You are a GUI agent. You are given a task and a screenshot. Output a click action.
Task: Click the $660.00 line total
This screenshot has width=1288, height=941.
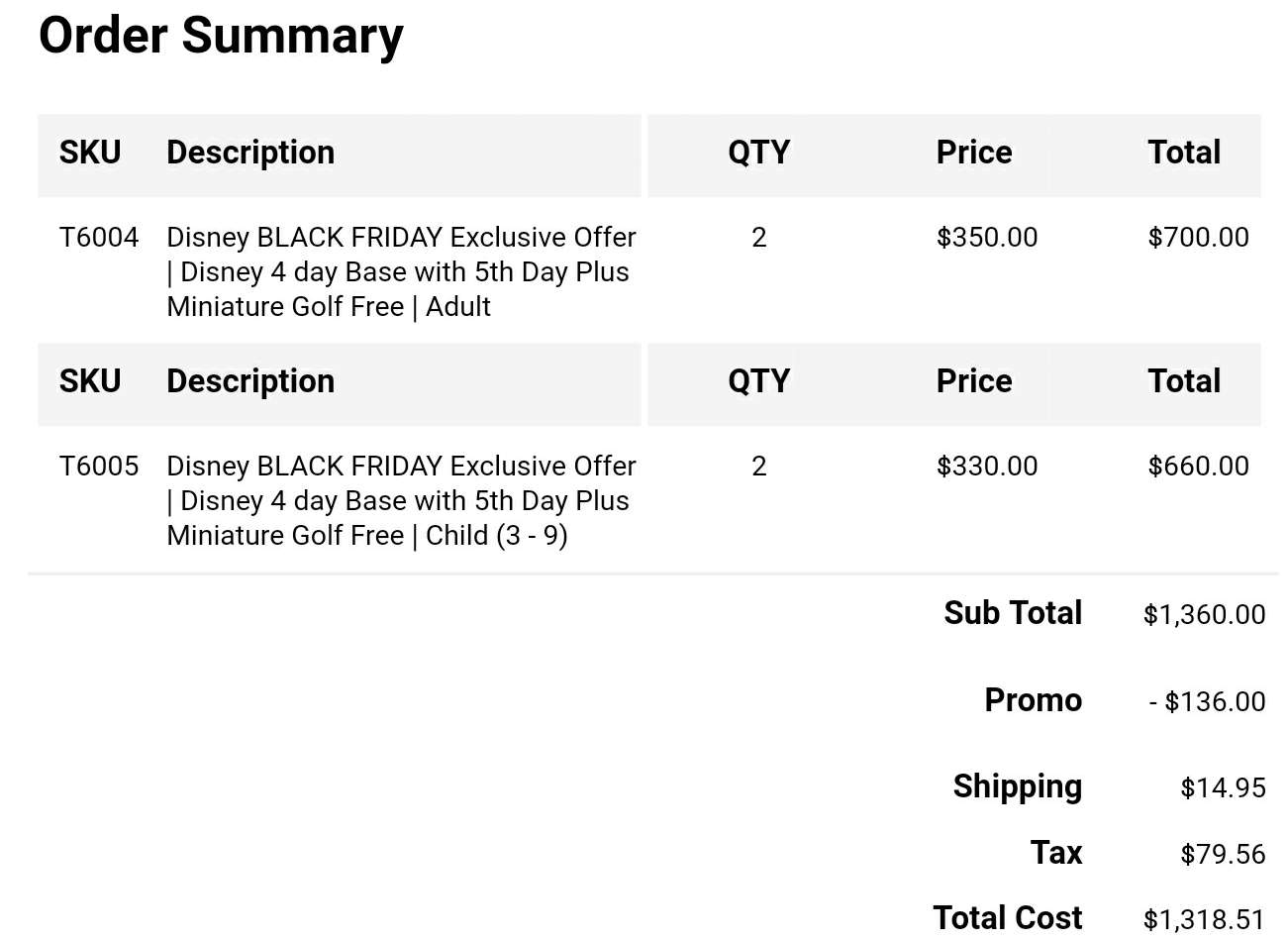click(x=1198, y=467)
